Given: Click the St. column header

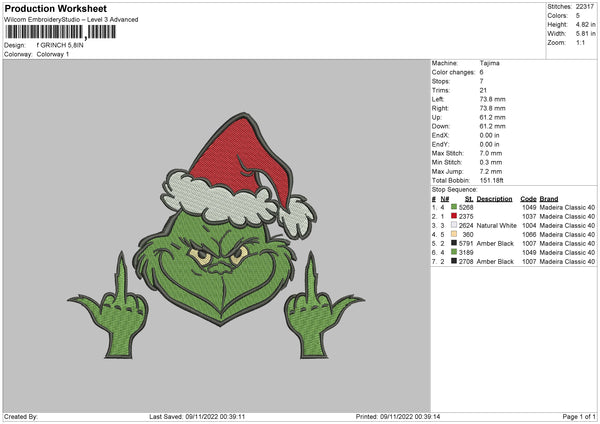Looking at the screenshot, I should coord(469,199).
